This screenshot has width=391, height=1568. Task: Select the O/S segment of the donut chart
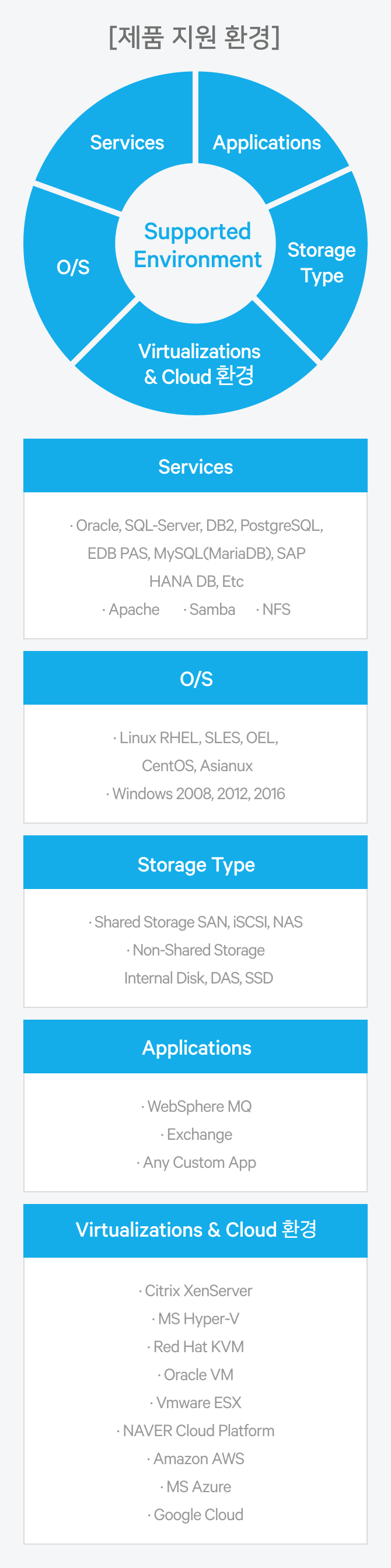coord(73,267)
